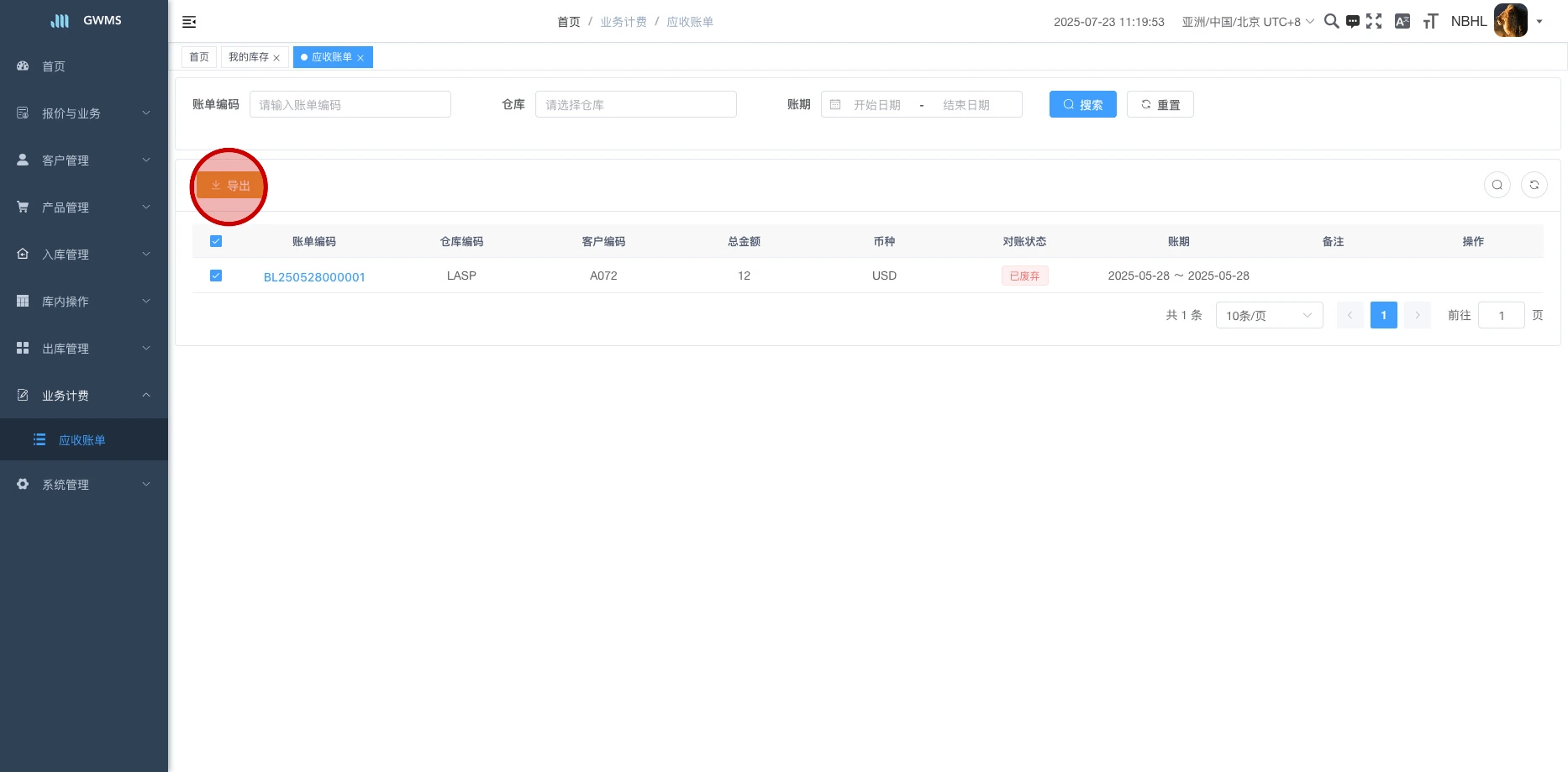Open the 请选择仓库 warehouse dropdown
Viewport: 1568px width, 772px height.
click(x=635, y=105)
